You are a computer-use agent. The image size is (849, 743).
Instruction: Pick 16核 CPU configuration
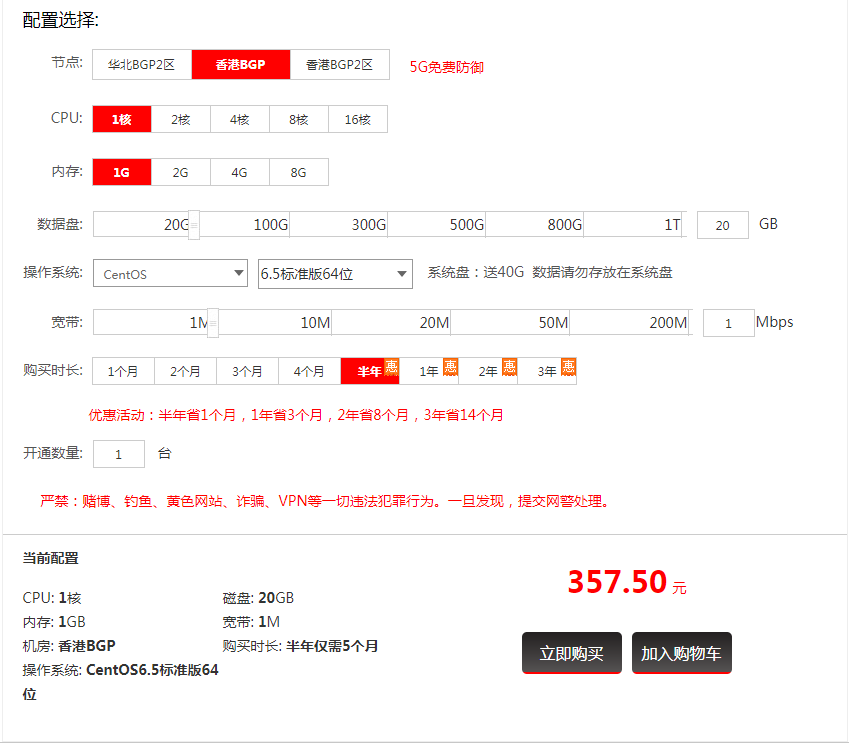click(357, 119)
